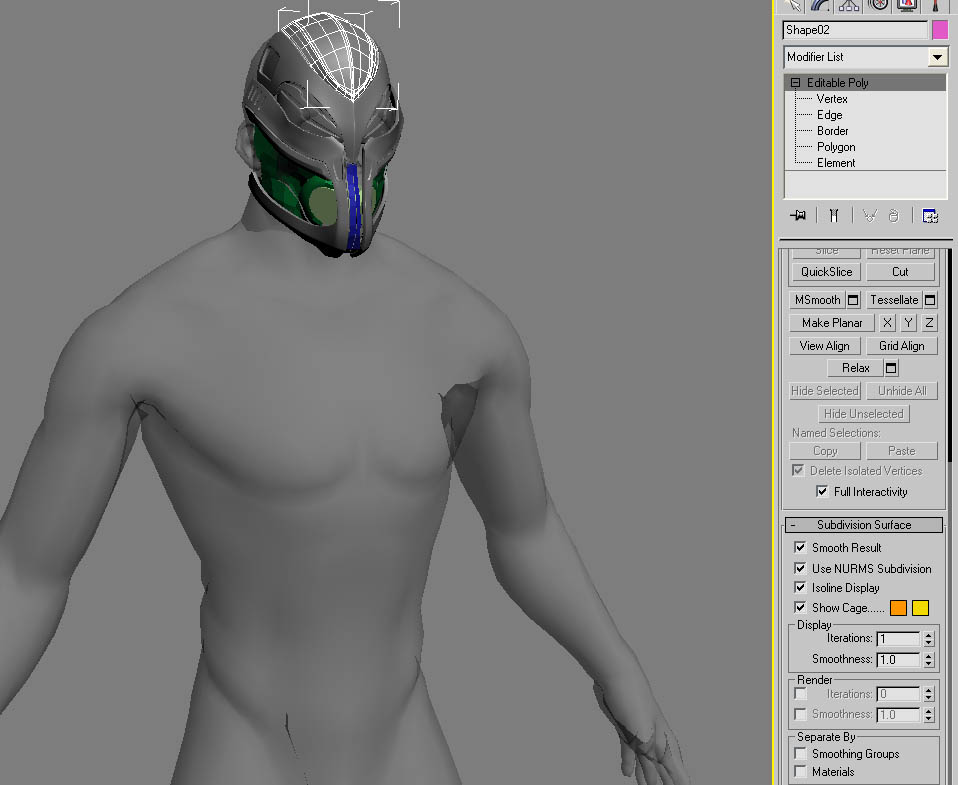Select the Editable Poly stack row

coord(866,82)
